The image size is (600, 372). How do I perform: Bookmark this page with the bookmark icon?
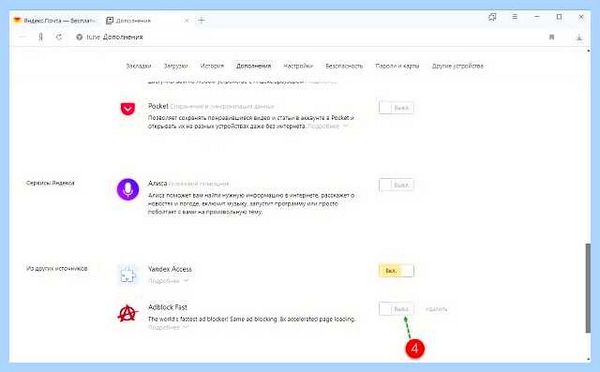click(x=551, y=37)
